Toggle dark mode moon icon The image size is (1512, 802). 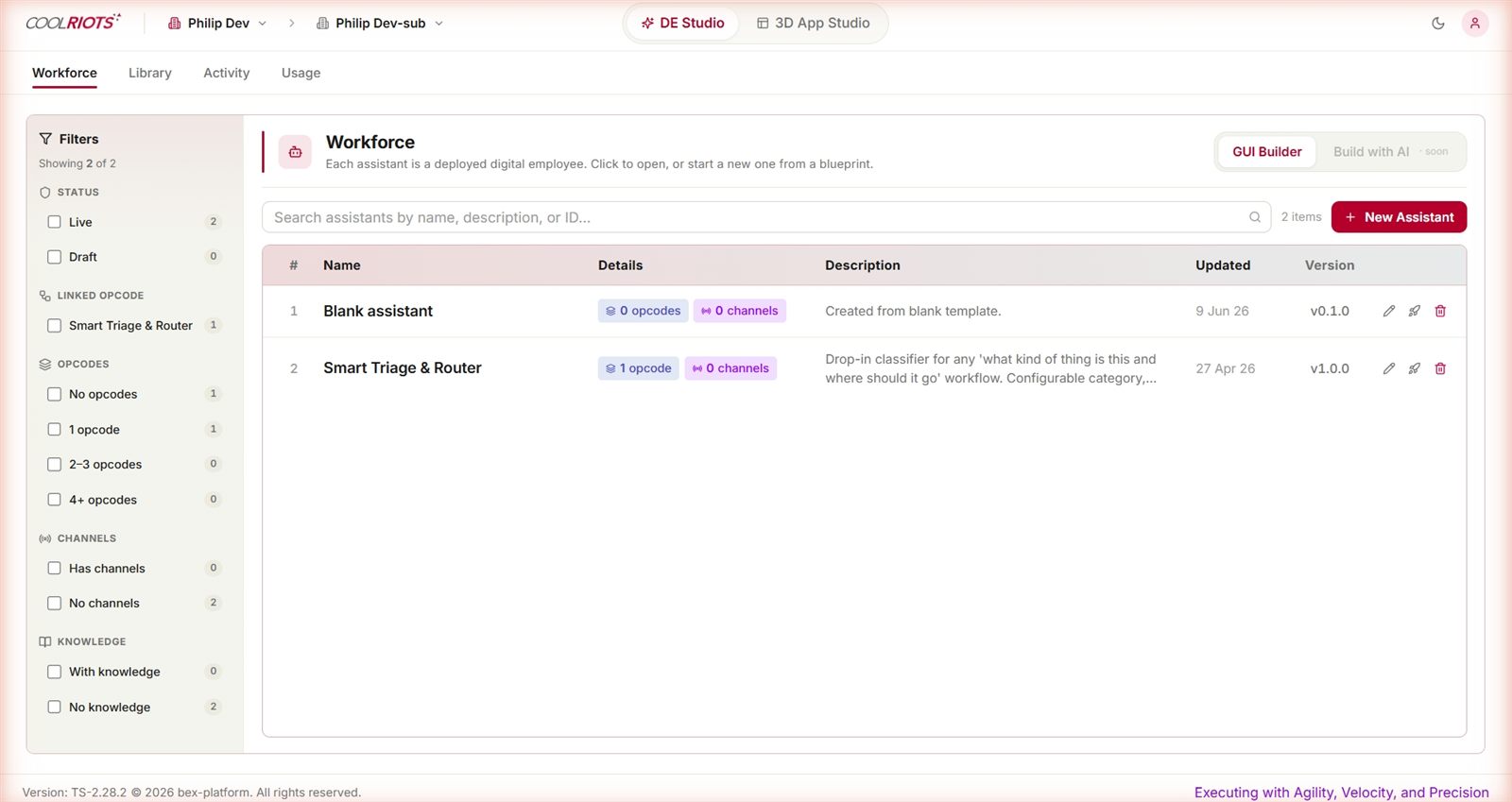[1438, 23]
